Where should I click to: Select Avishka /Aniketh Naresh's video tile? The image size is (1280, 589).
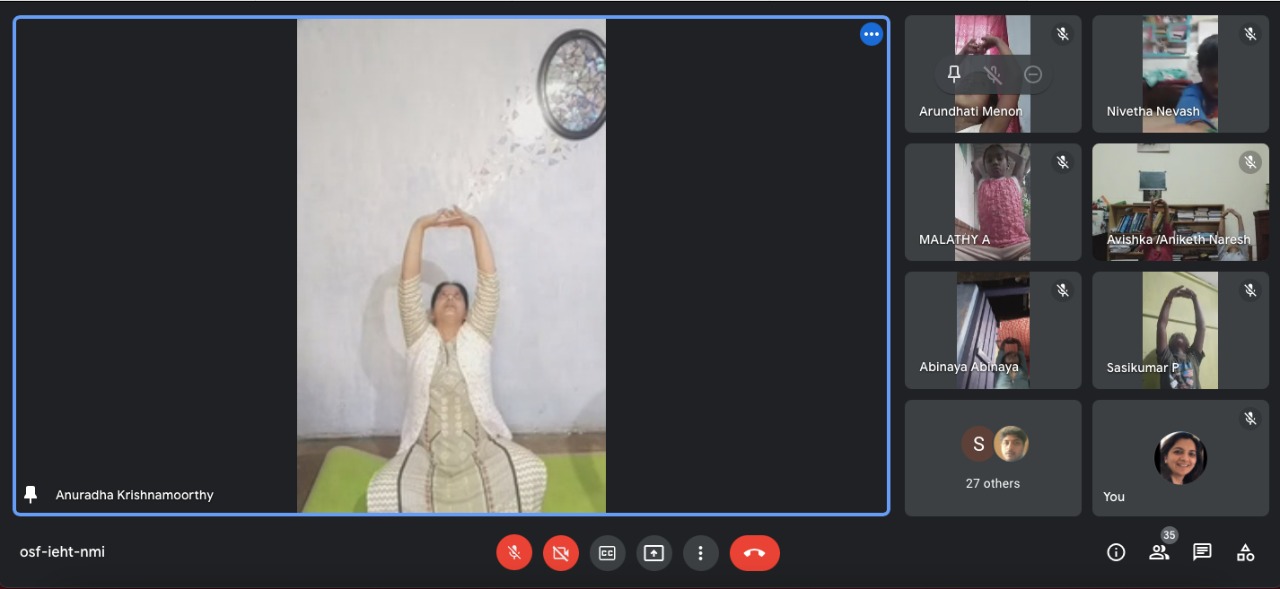pos(1180,202)
